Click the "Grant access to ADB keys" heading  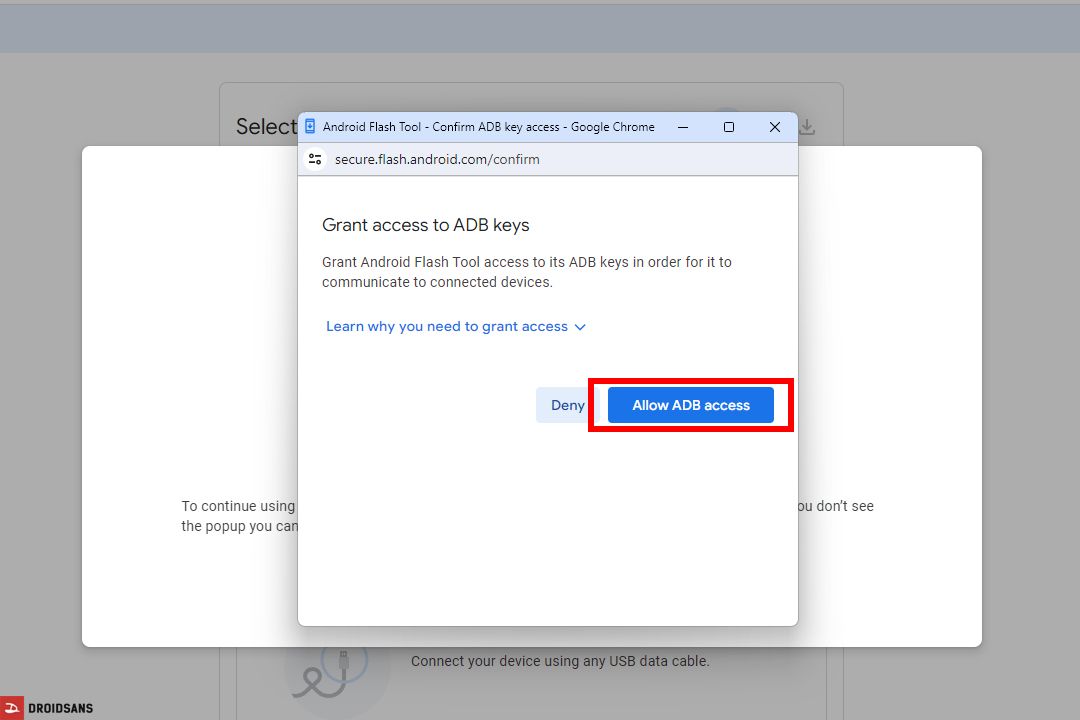pyautogui.click(x=426, y=225)
